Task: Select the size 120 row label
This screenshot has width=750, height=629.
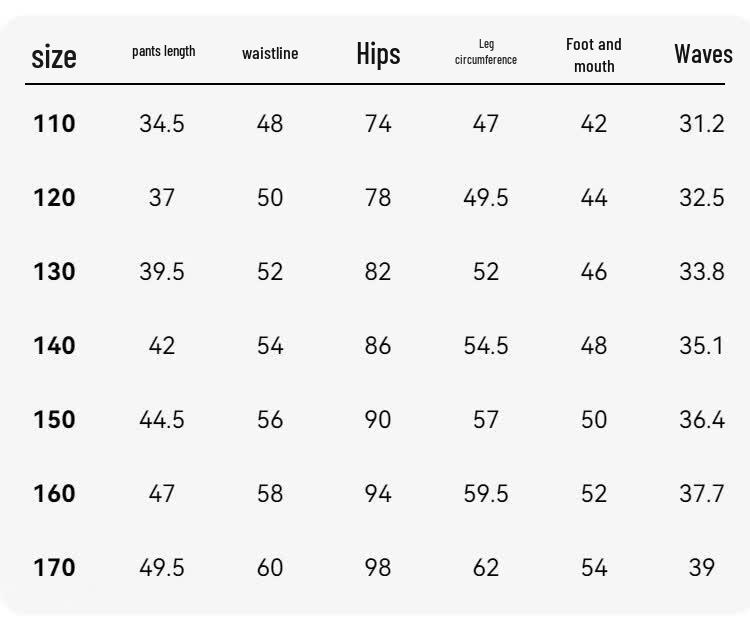Action: (54, 198)
